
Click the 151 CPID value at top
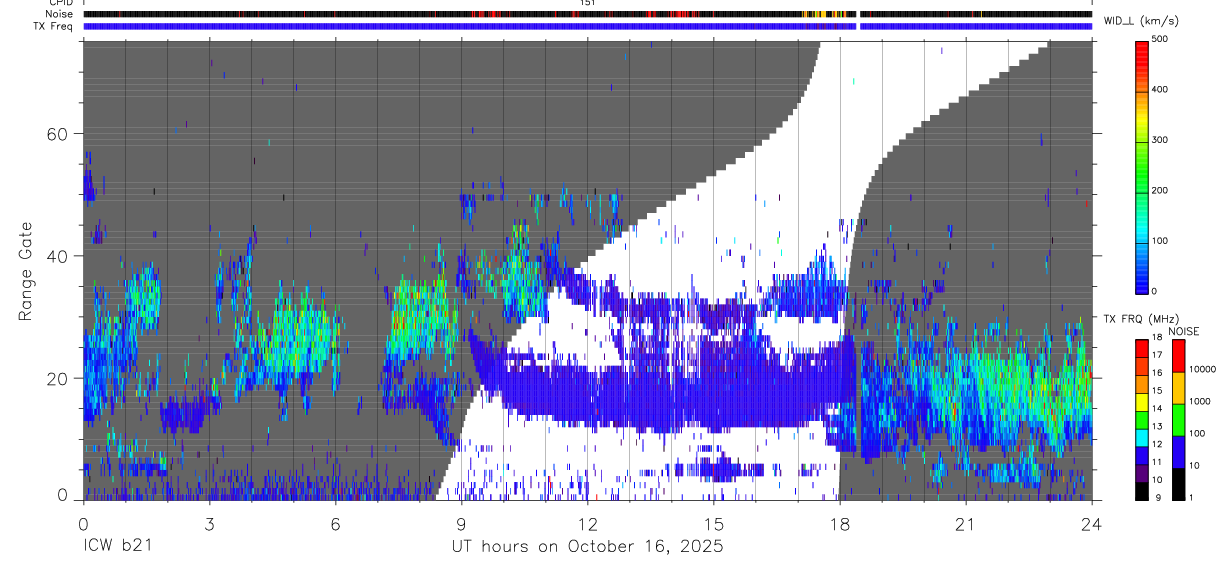(588, 3)
